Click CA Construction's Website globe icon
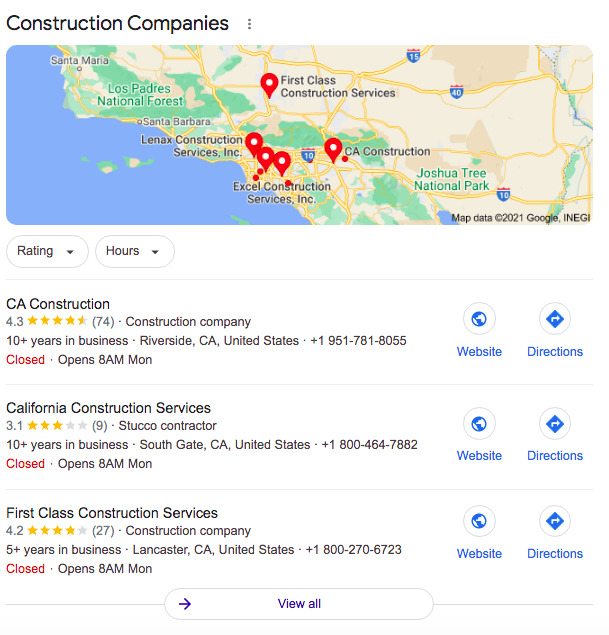The height and width of the screenshot is (635, 609). coord(479,319)
